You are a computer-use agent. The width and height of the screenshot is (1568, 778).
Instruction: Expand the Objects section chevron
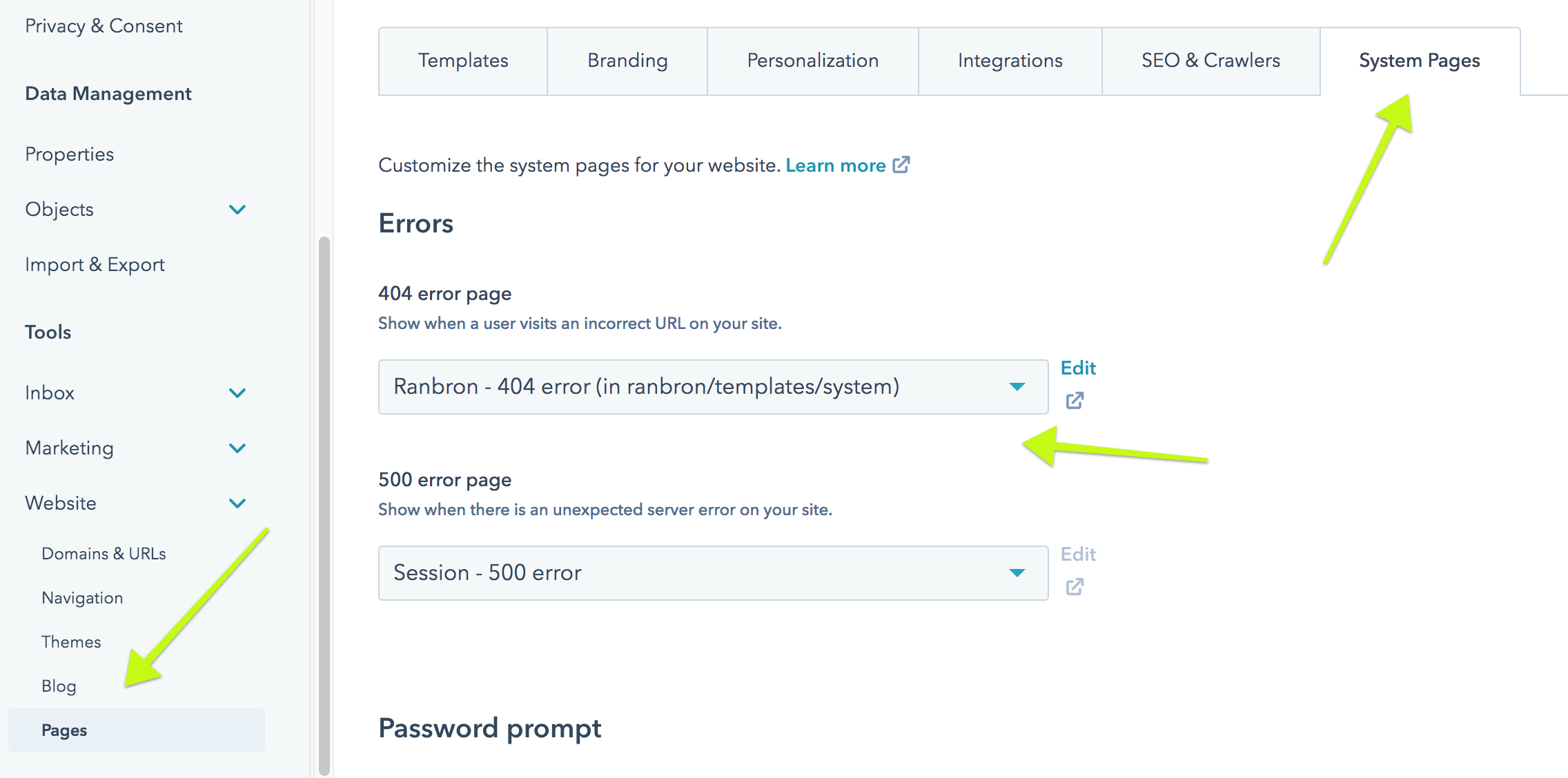click(x=237, y=210)
